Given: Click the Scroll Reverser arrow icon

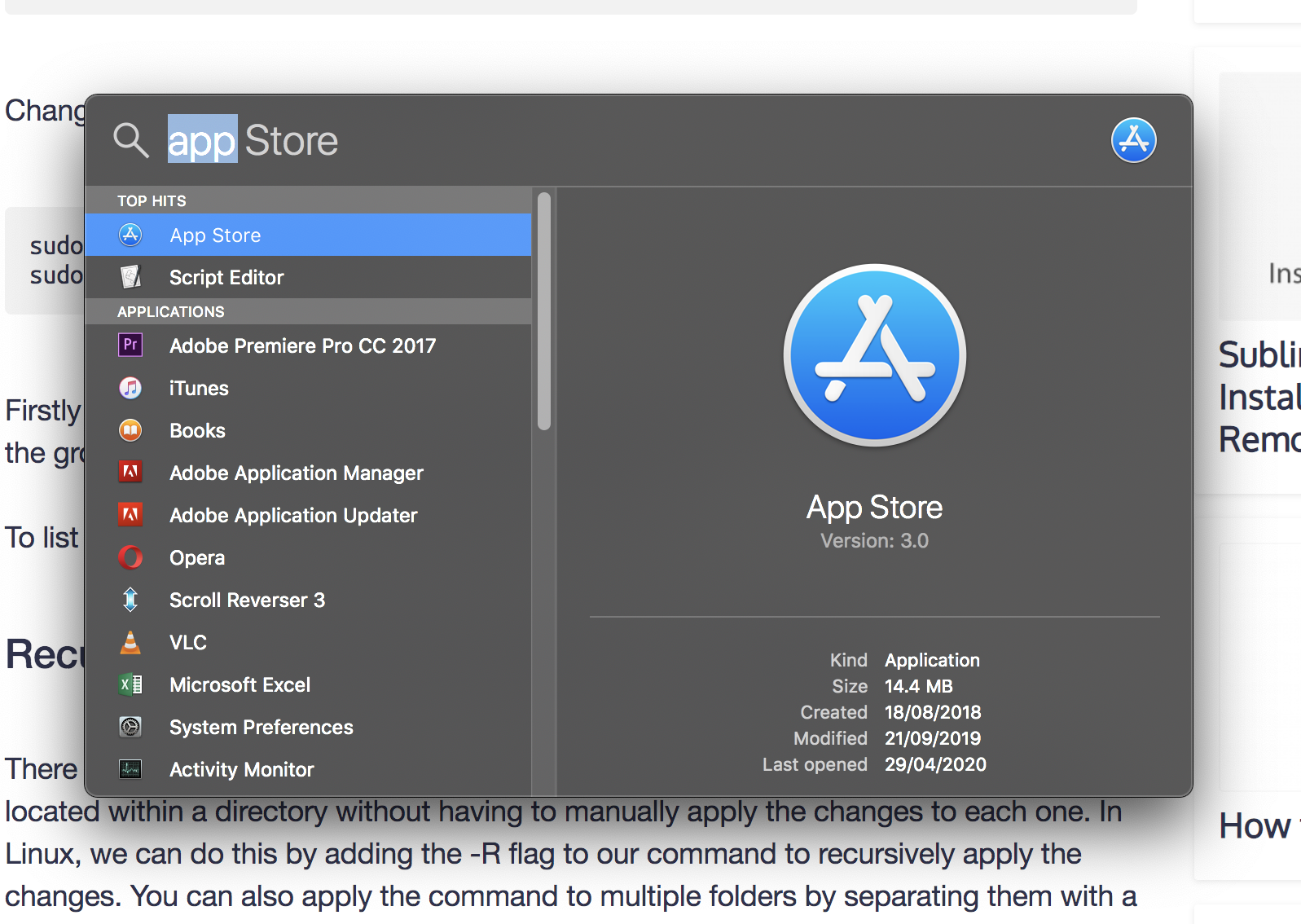Looking at the screenshot, I should (x=130, y=600).
